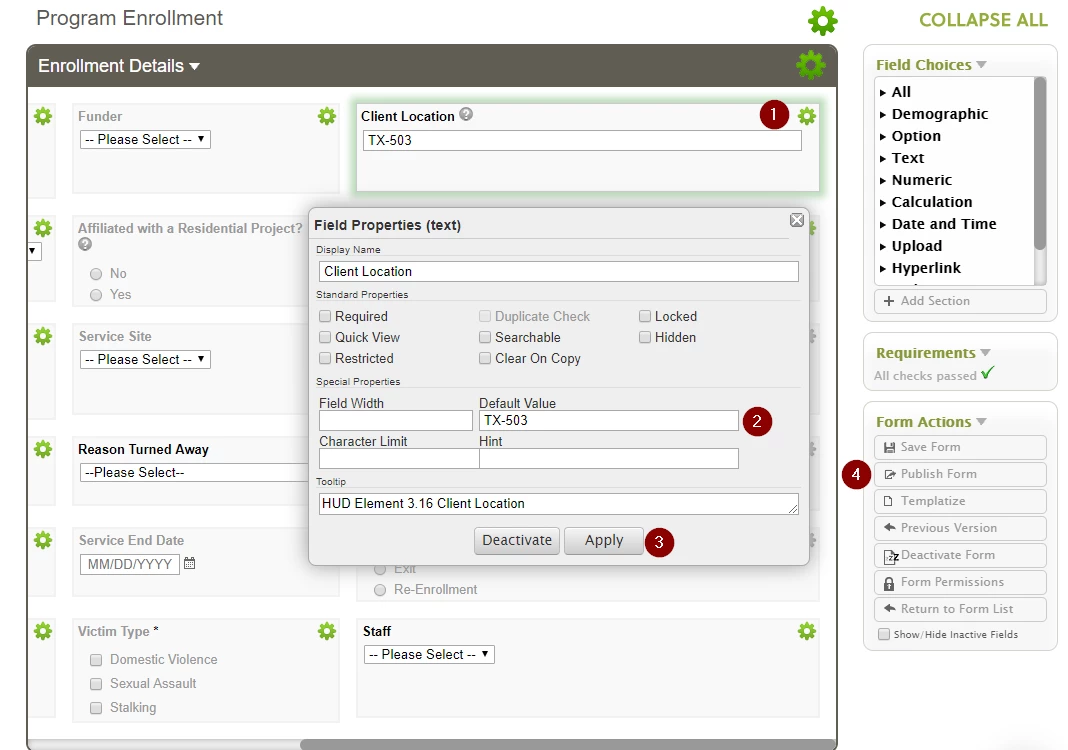
Task: Enable the Clear On Copy checkbox
Action: (485, 358)
